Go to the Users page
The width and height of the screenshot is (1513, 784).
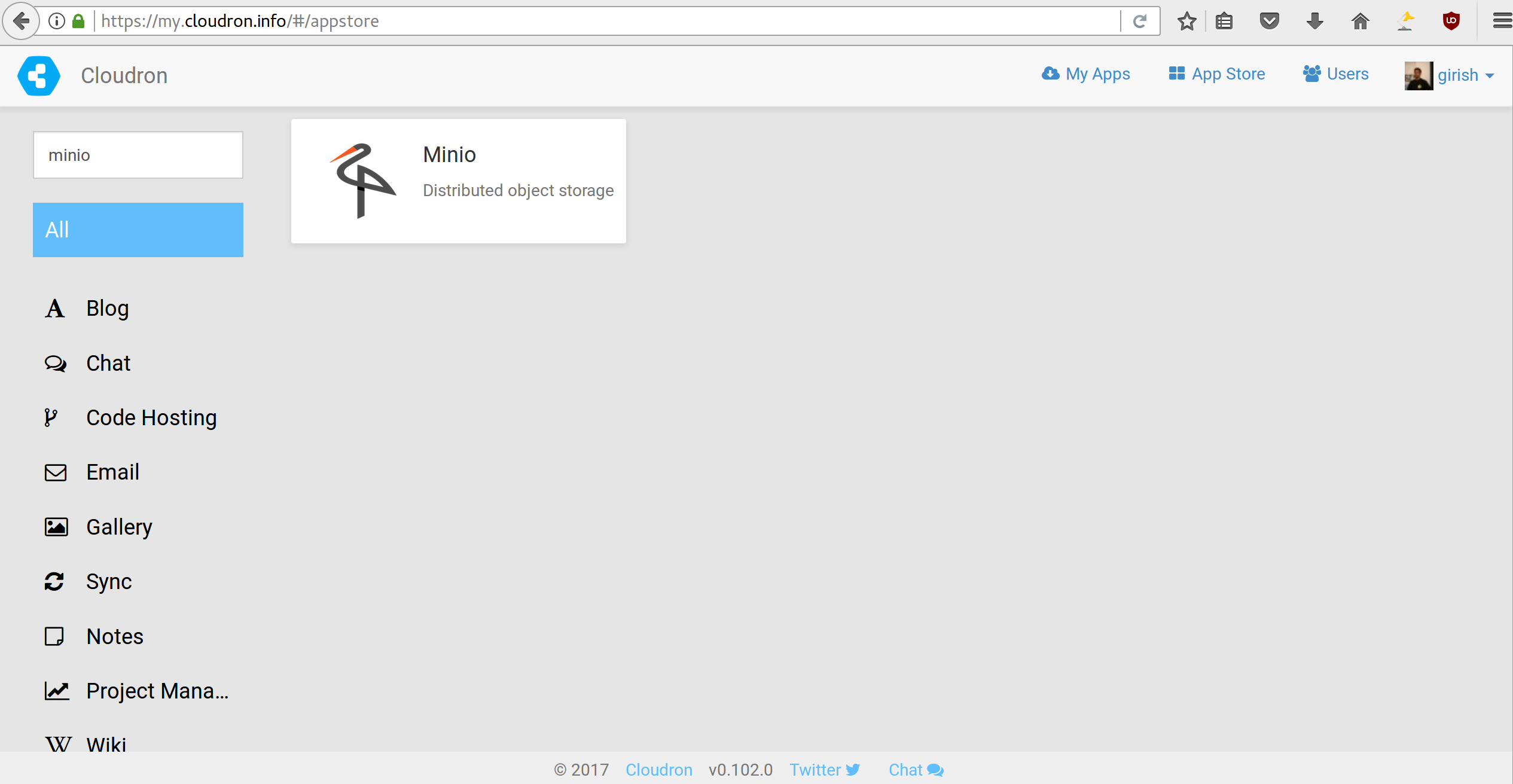1335,74
